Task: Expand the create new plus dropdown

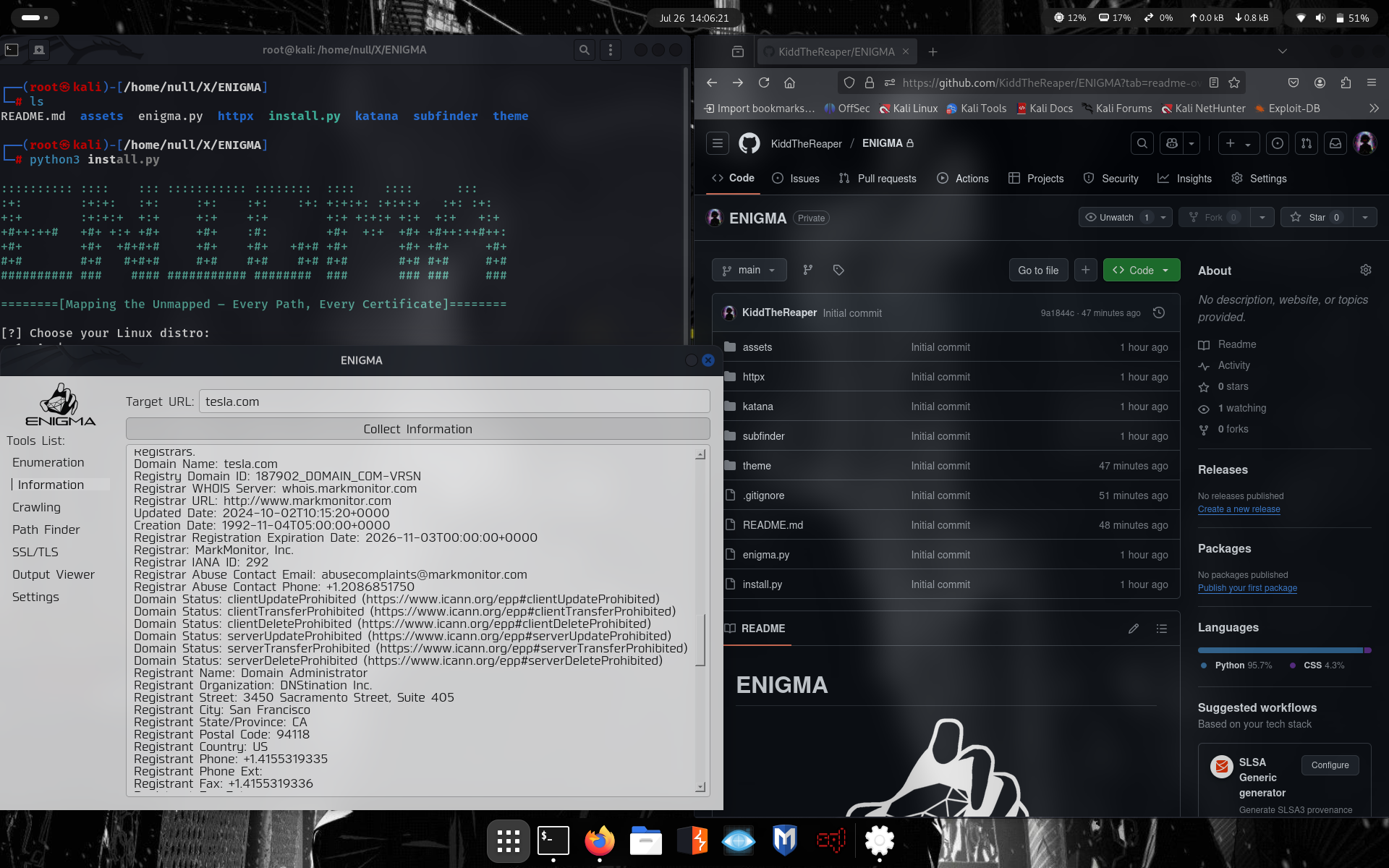Action: tap(1239, 143)
